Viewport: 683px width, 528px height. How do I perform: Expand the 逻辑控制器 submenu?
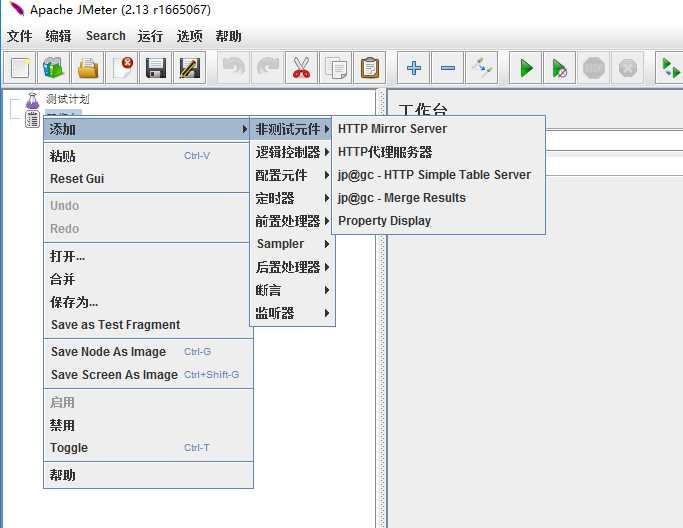292,152
